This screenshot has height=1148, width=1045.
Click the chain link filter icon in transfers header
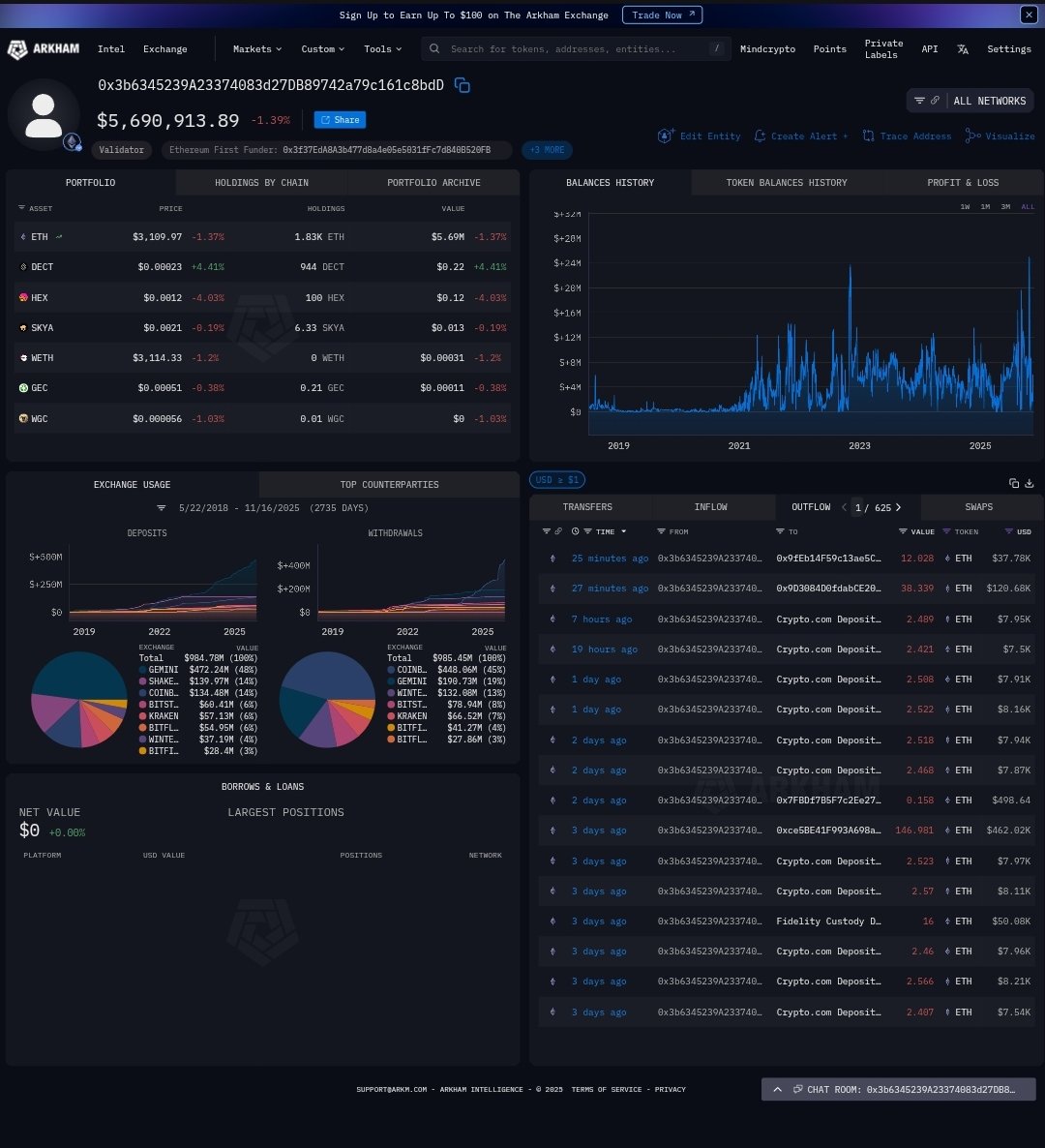558,530
